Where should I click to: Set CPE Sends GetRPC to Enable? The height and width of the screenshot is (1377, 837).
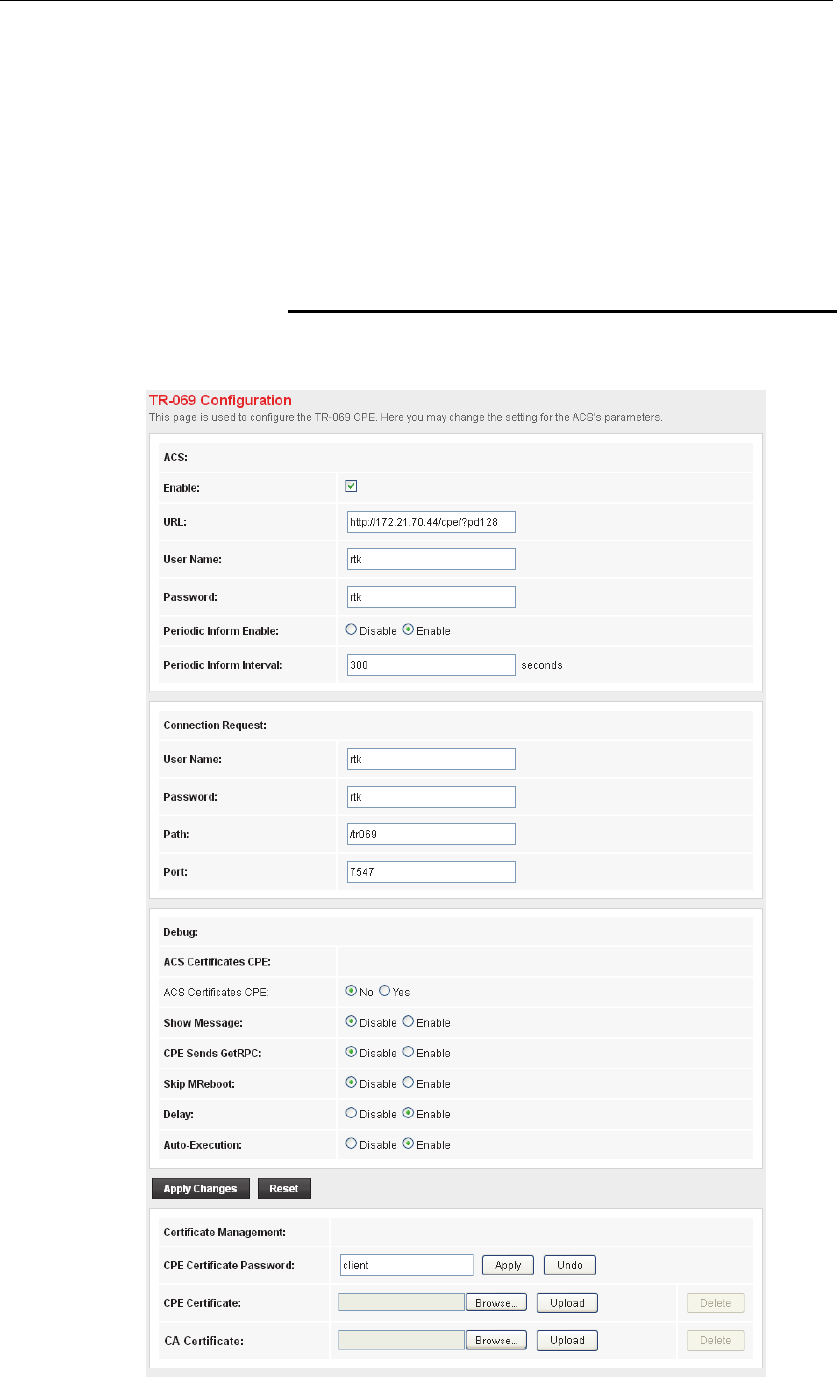point(408,1052)
